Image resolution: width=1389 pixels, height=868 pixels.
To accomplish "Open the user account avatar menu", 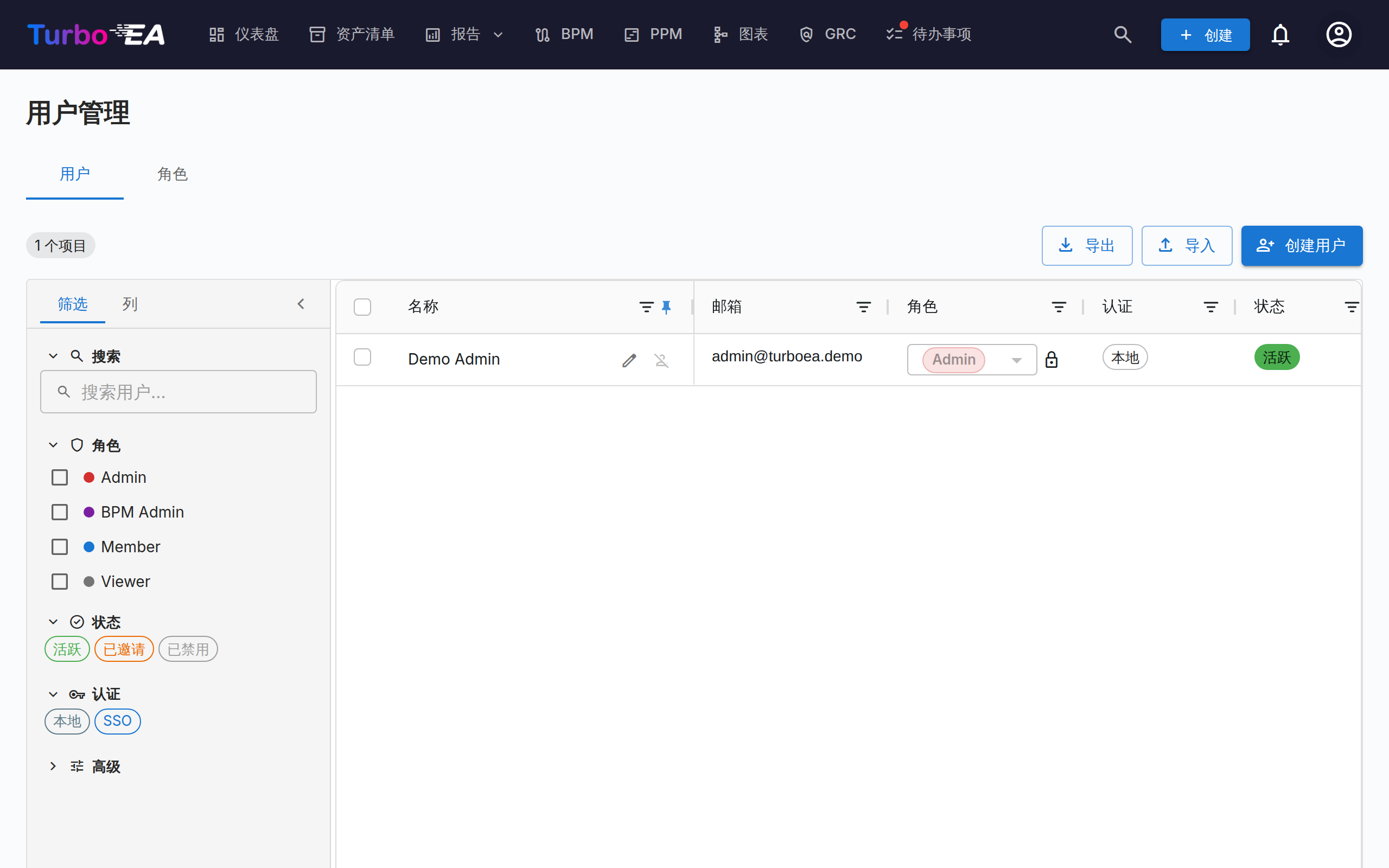I will click(1339, 34).
